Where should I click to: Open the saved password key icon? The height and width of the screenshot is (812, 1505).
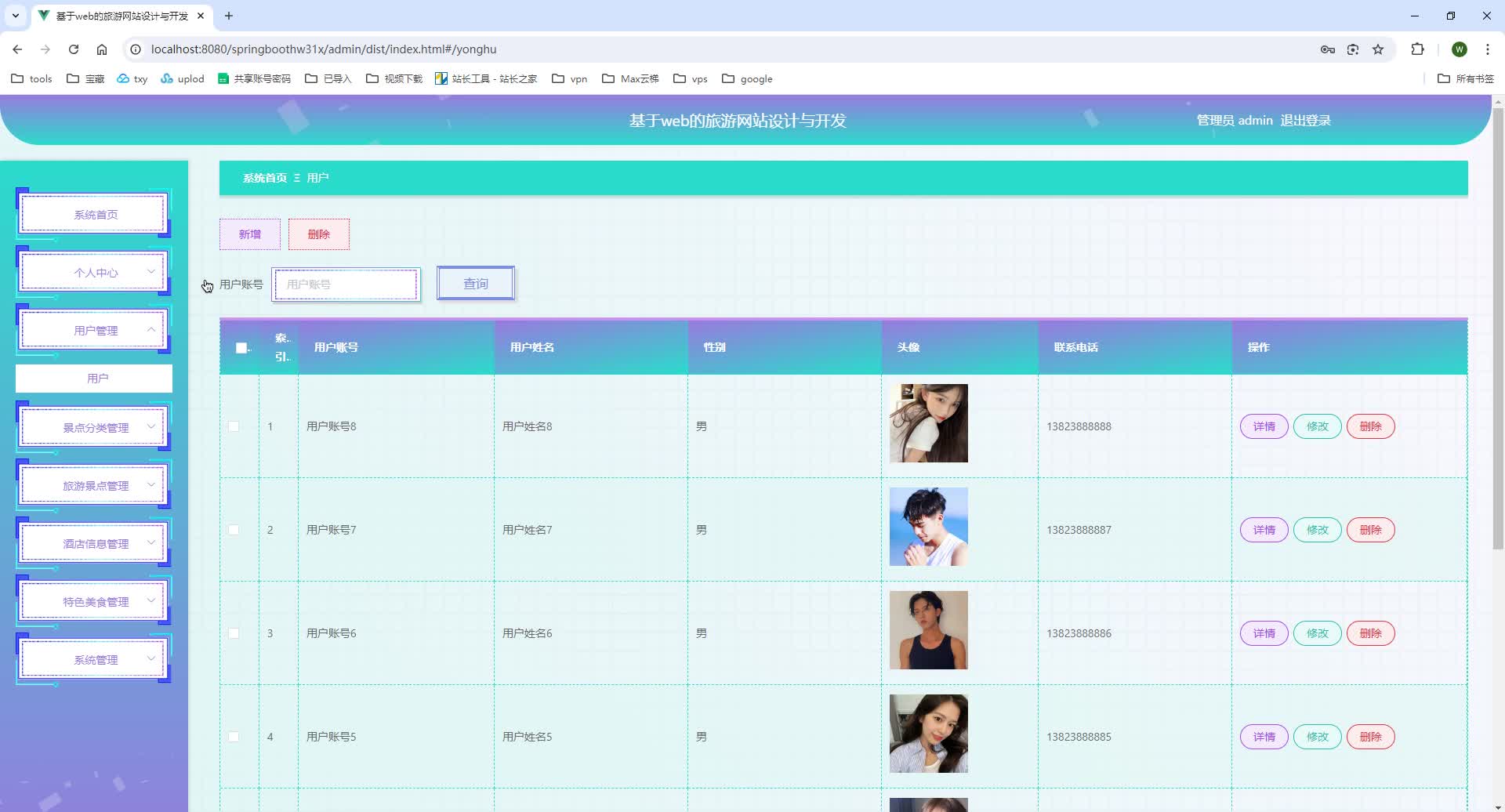click(x=1327, y=49)
